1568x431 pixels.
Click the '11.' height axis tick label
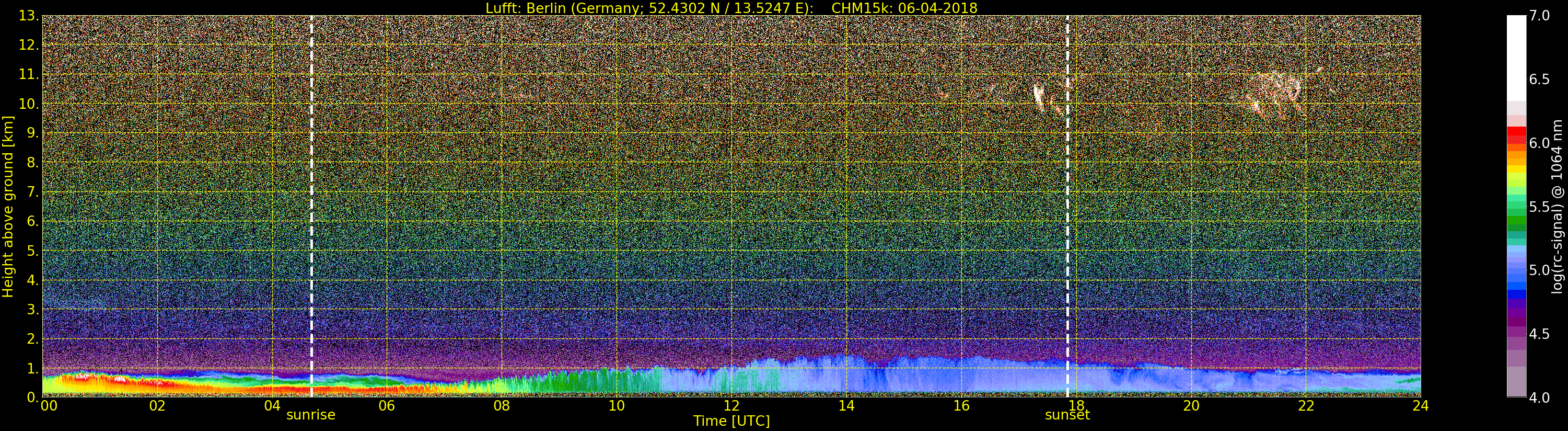29,74
